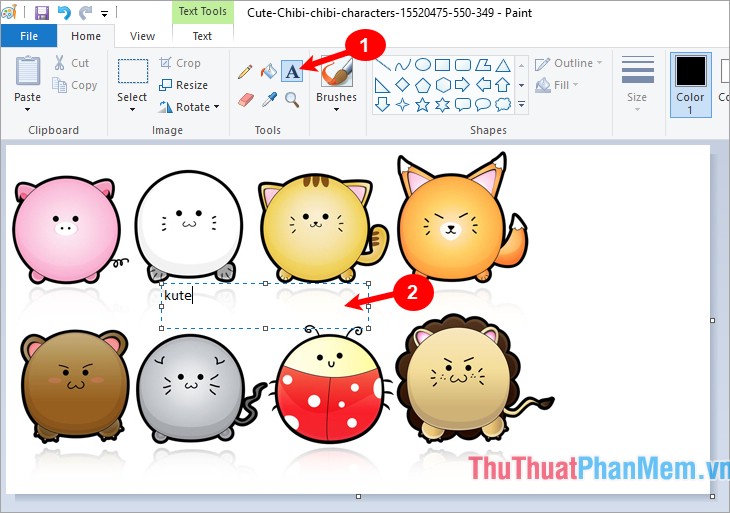Screen dimensions: 730x513
Task: Choose the Down arrow shape
Action: [382, 104]
